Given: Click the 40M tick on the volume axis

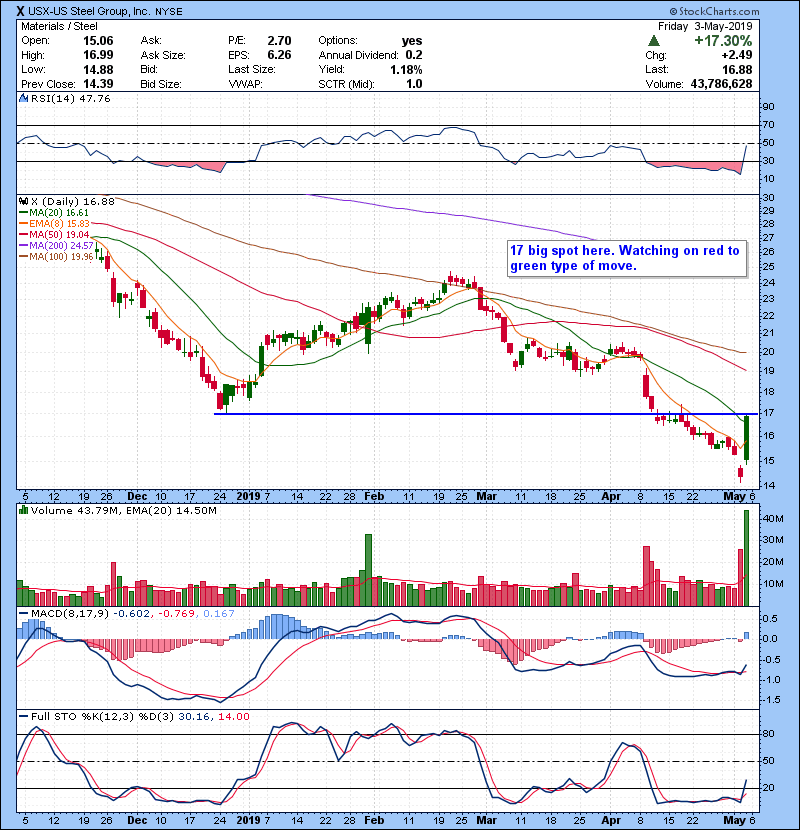Looking at the screenshot, I should tap(772, 519).
